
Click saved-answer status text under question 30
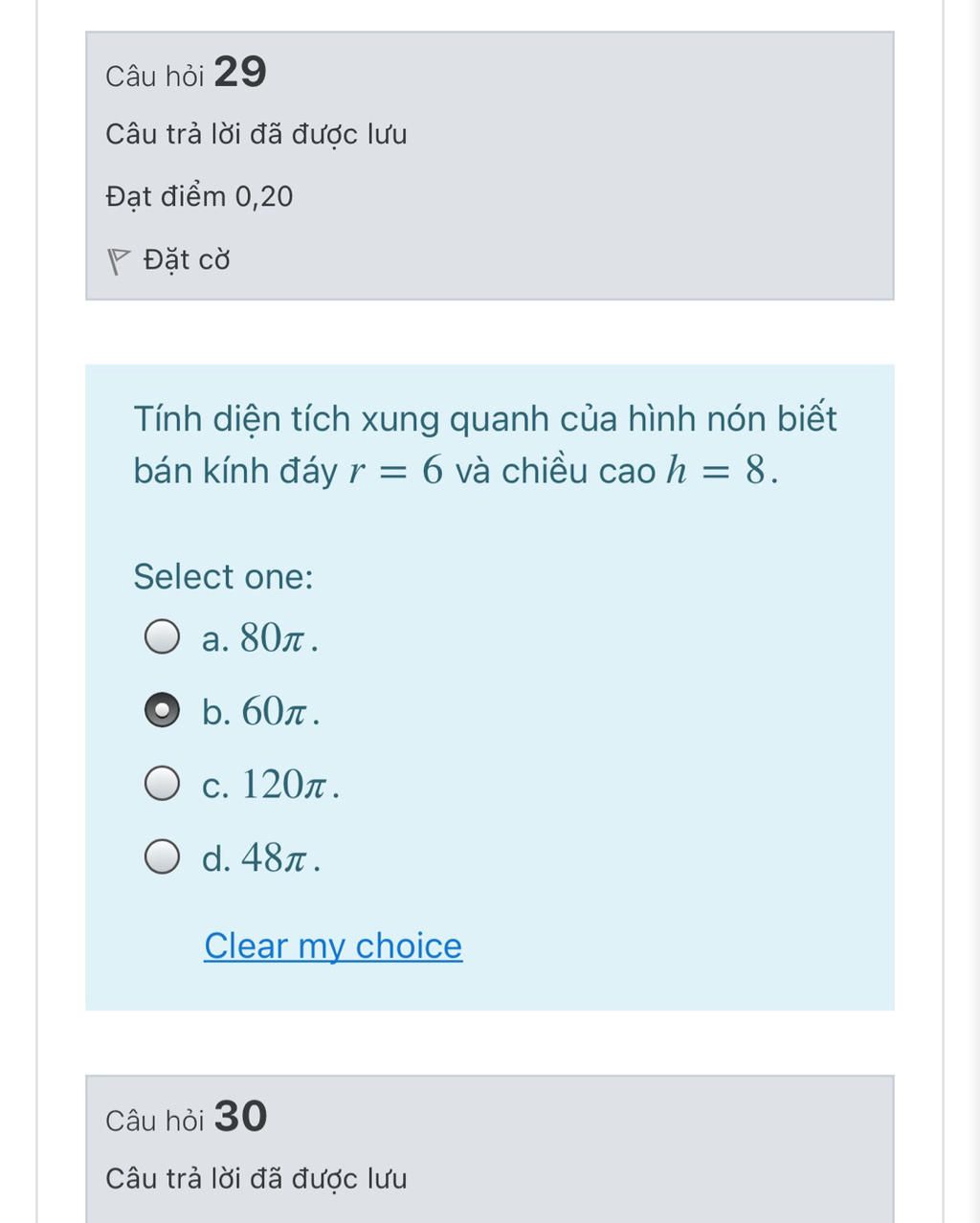[x=256, y=1178]
